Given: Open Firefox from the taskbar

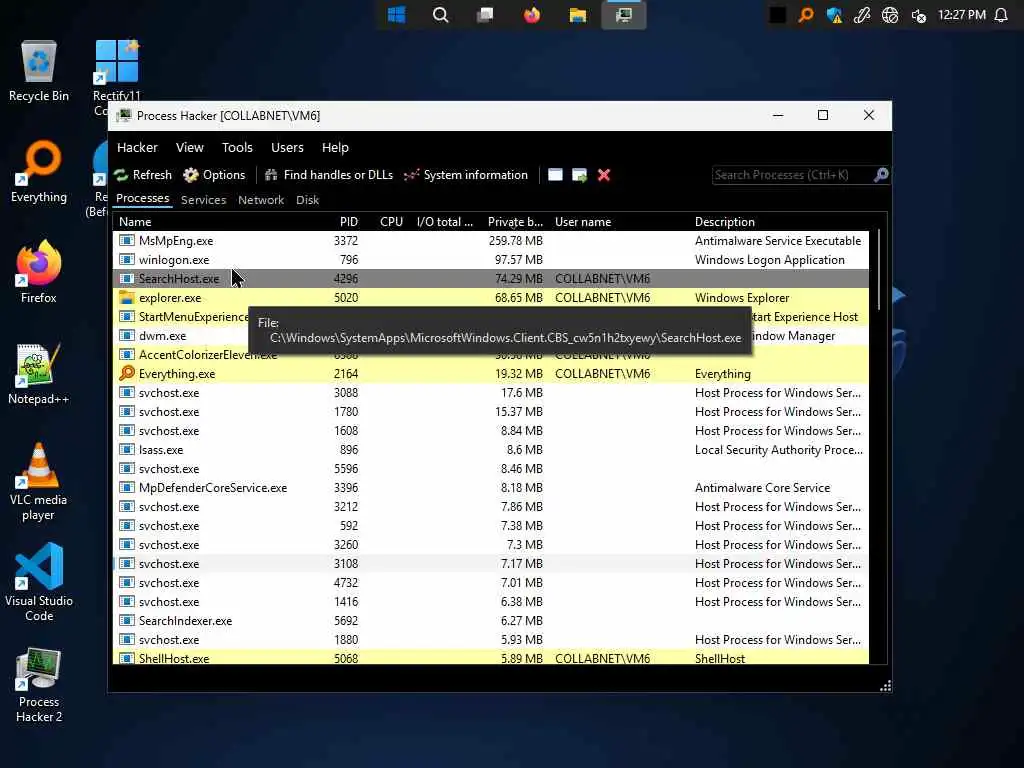Looking at the screenshot, I should 532,15.
